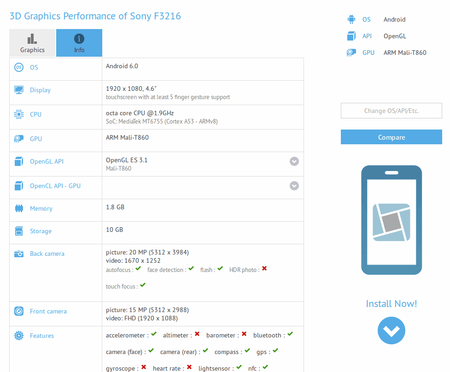
Task: Click the OS row icon in info table
Action: (x=19, y=67)
